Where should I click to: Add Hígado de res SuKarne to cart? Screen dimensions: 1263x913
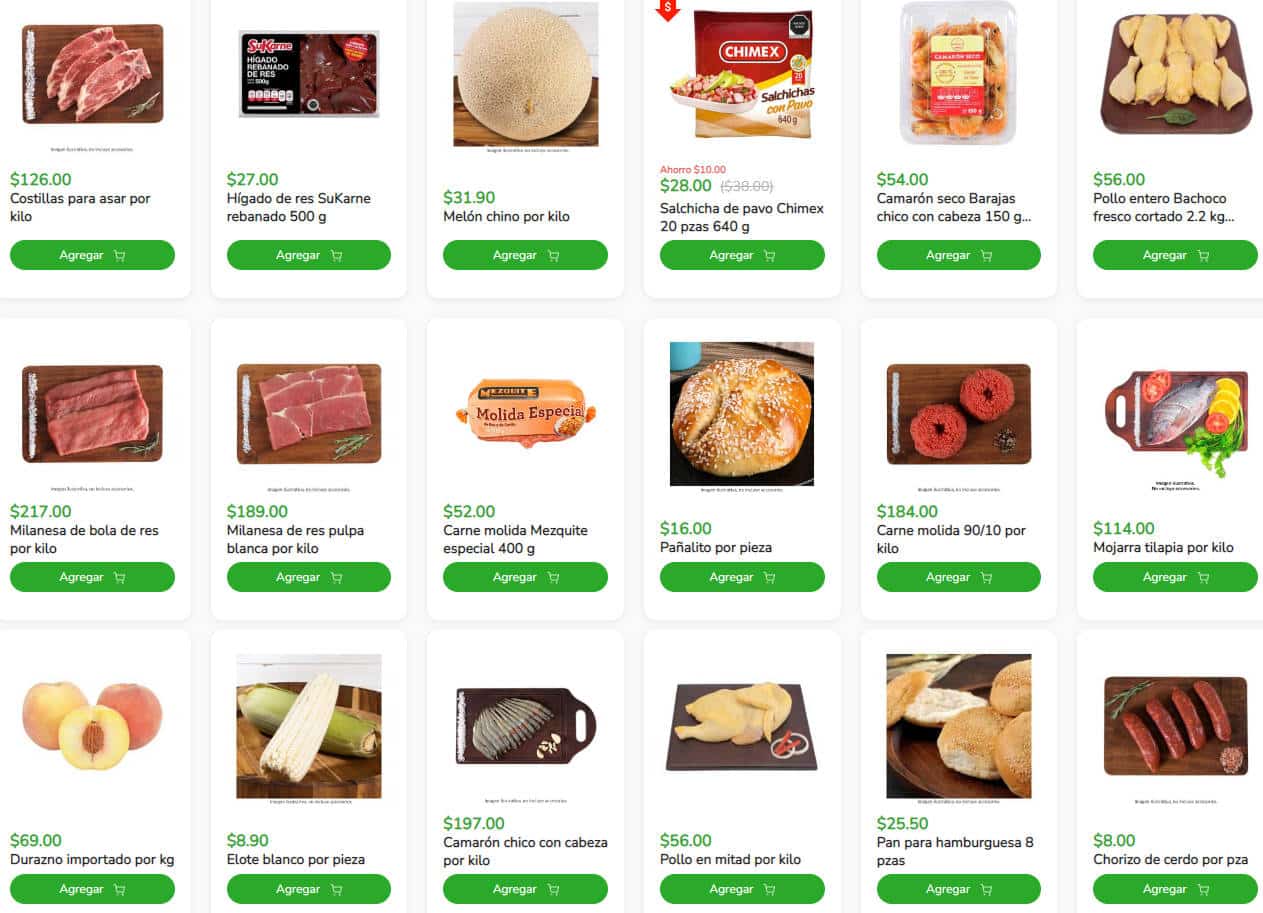tap(309, 255)
